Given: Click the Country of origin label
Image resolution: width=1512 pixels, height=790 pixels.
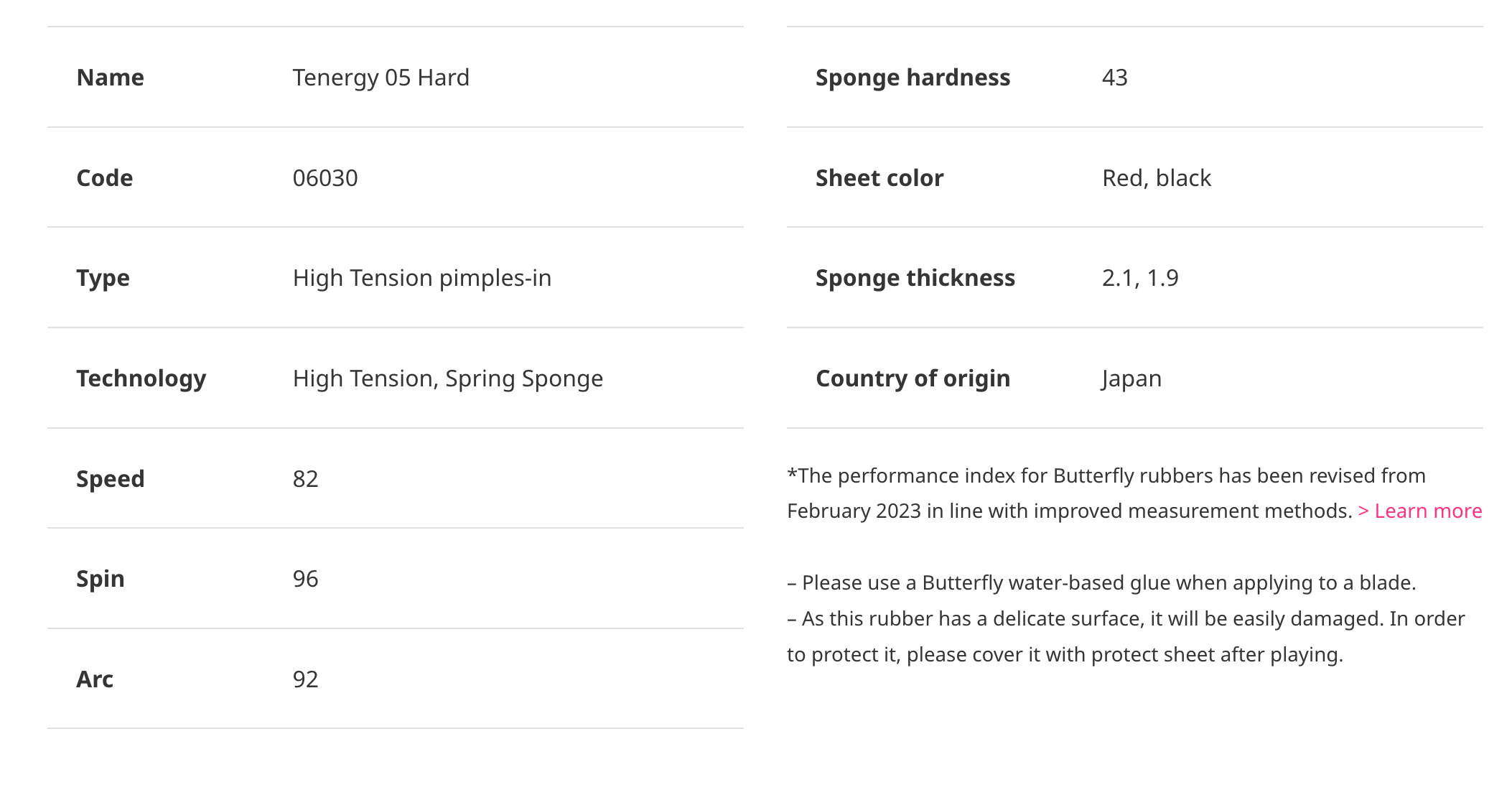Looking at the screenshot, I should pos(913,379).
